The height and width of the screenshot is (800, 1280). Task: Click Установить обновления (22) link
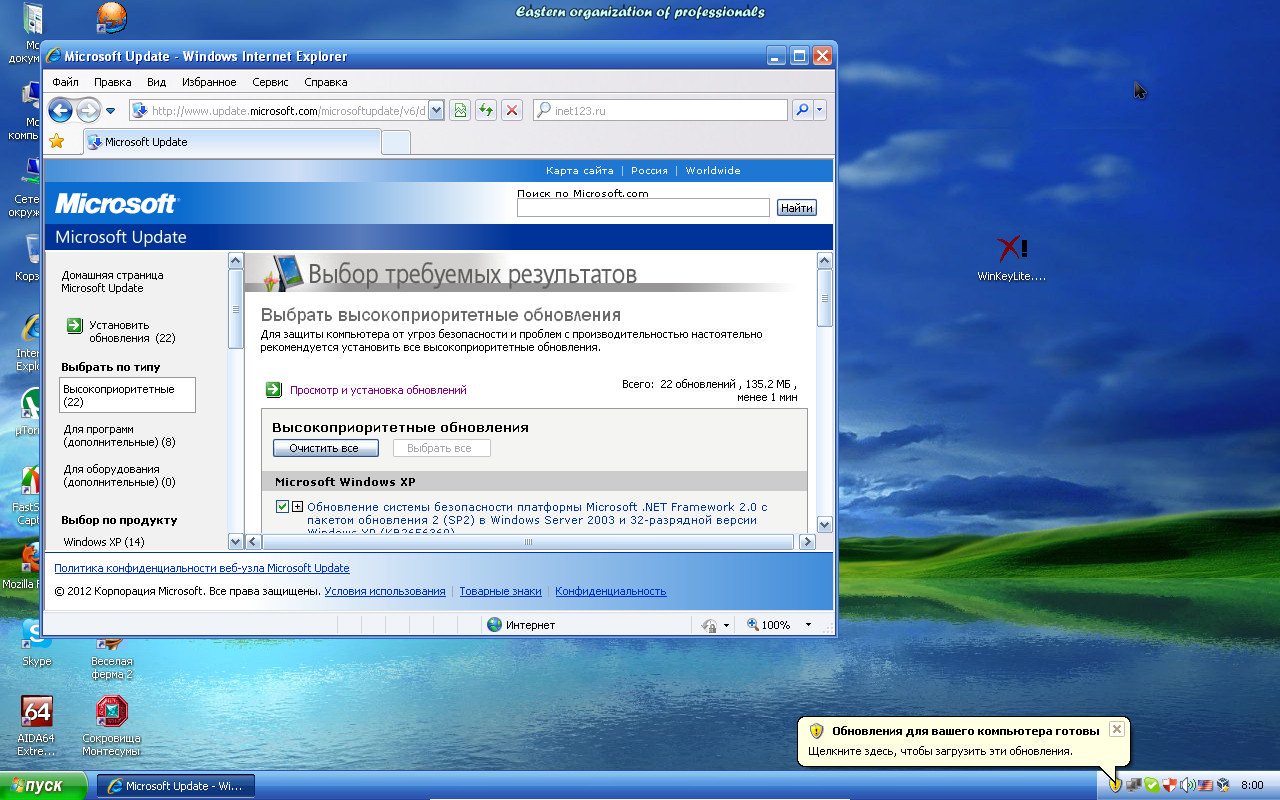(132, 331)
